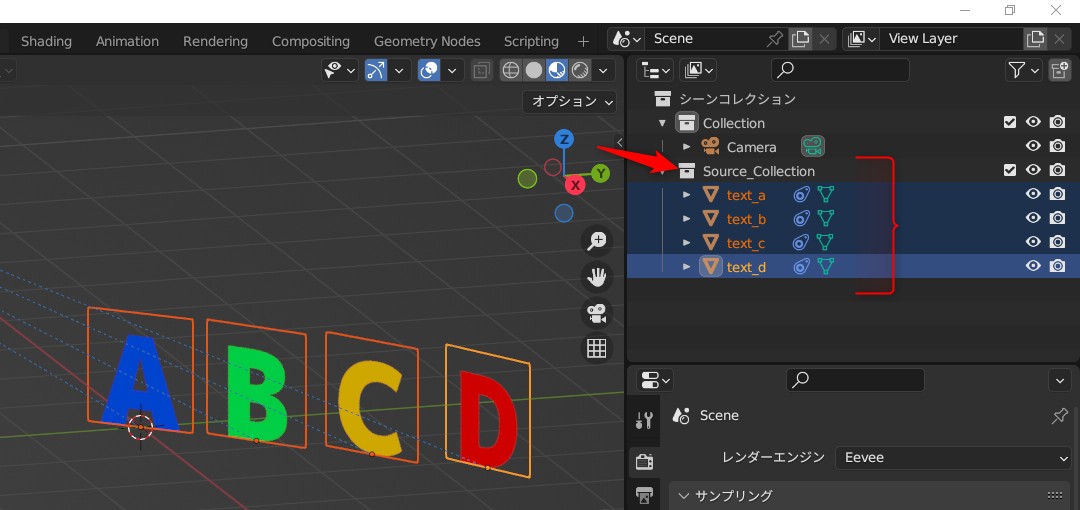The width and height of the screenshot is (1080, 510).
Task: Hide Camera in viewport eye icon
Action: [1033, 146]
